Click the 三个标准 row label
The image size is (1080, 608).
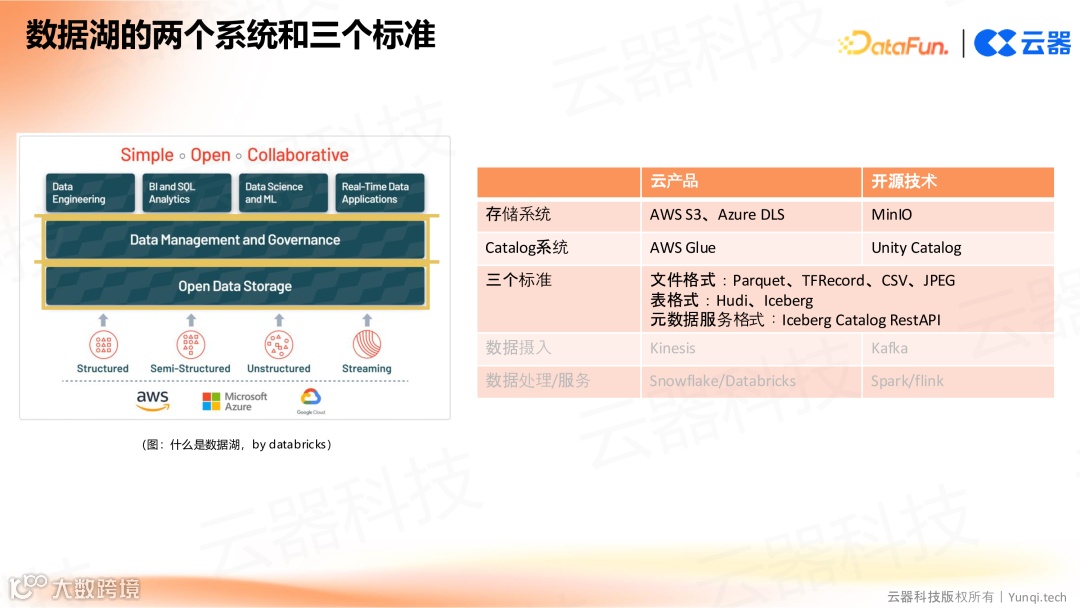pyautogui.click(x=519, y=280)
